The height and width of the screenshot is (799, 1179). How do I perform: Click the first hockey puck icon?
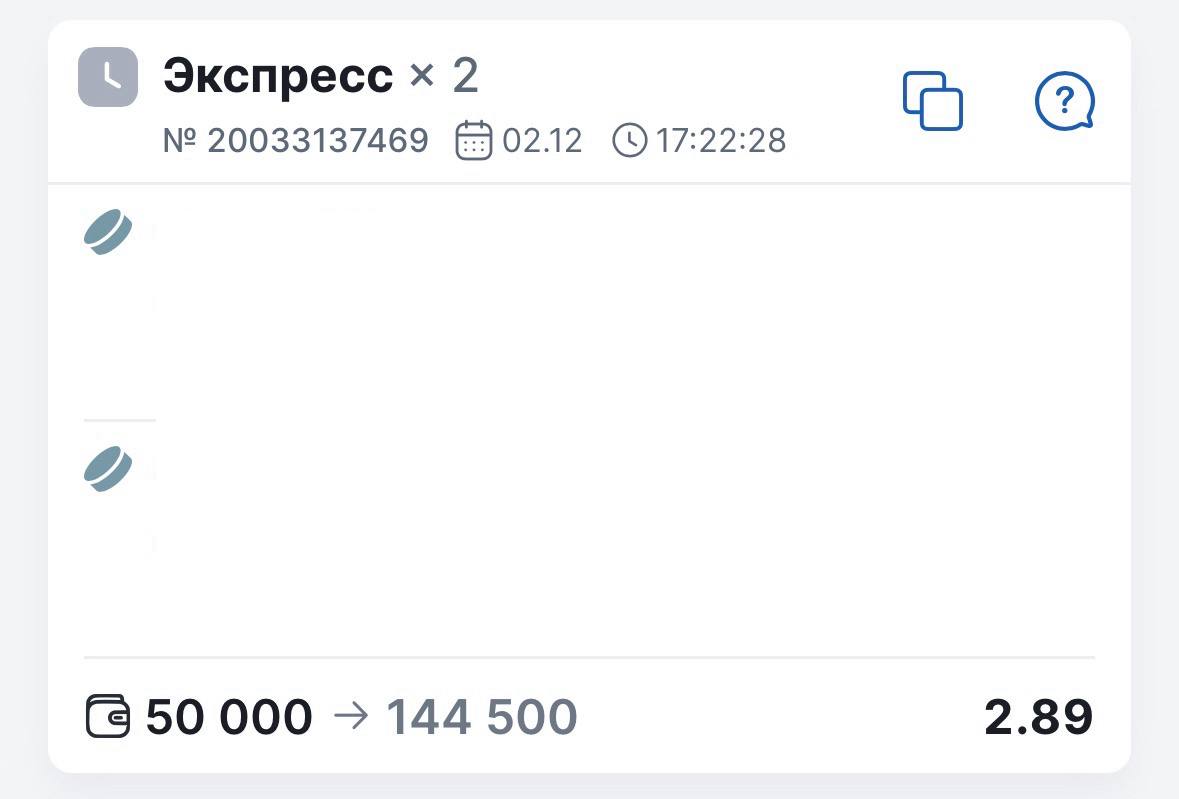point(107,232)
